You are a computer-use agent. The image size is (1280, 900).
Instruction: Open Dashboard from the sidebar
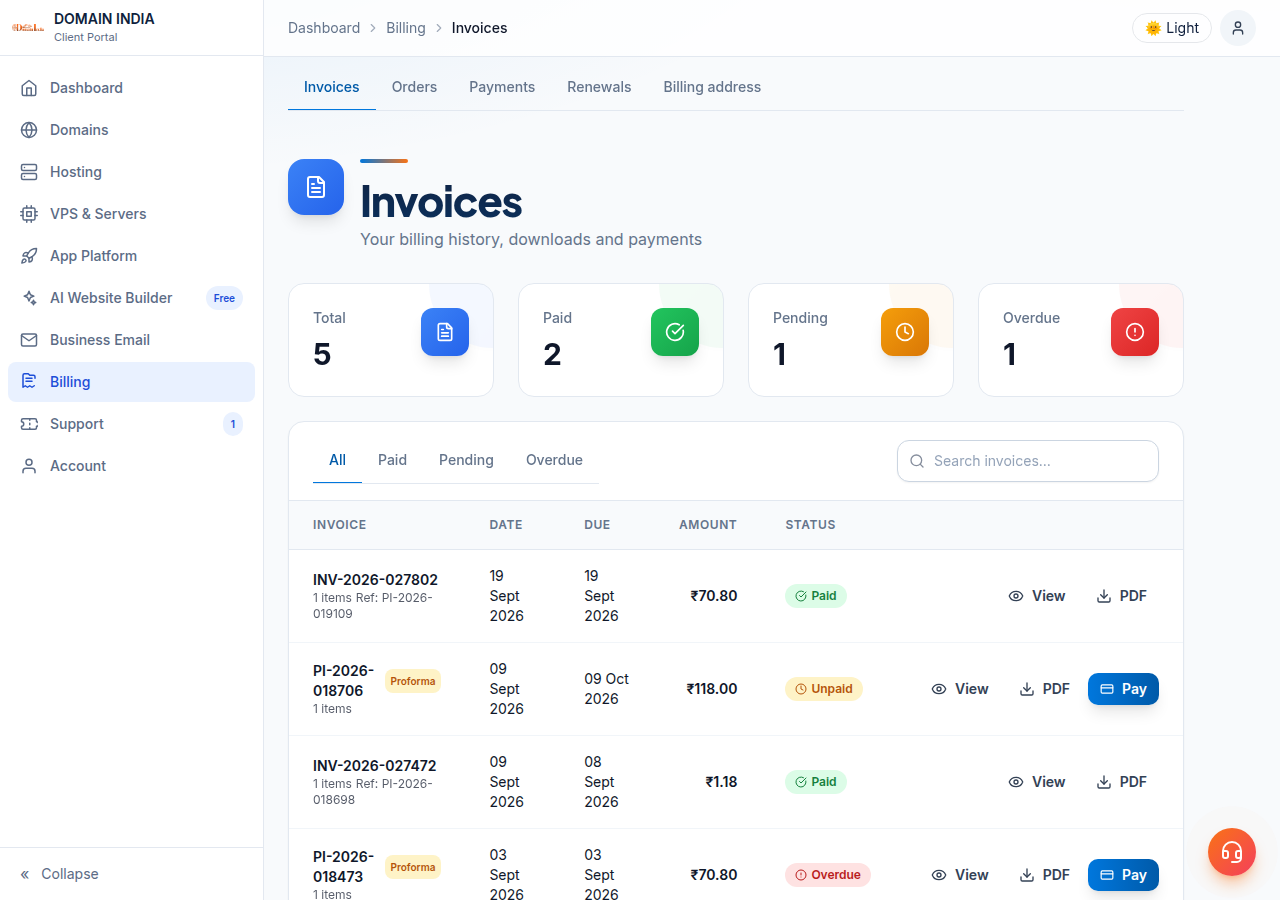click(131, 88)
